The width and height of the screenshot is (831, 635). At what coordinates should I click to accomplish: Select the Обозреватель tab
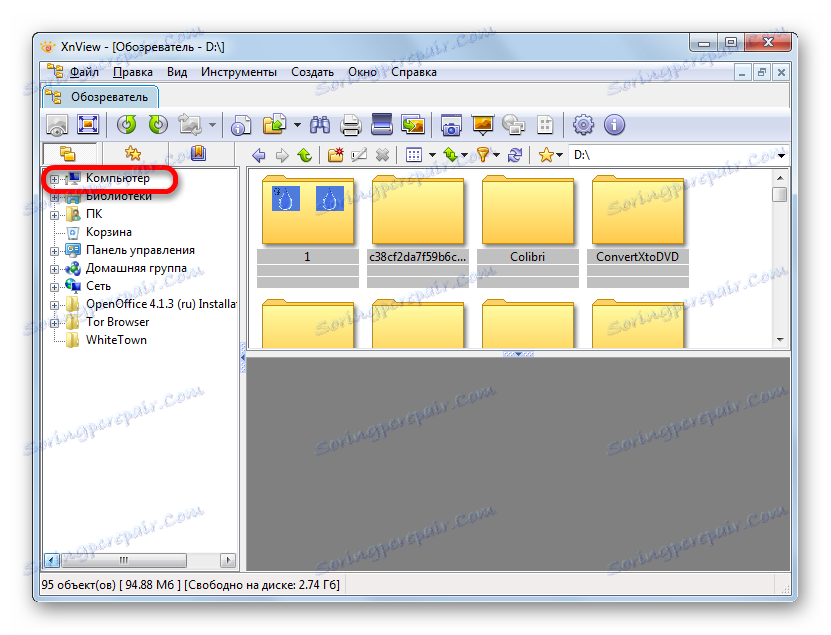101,97
